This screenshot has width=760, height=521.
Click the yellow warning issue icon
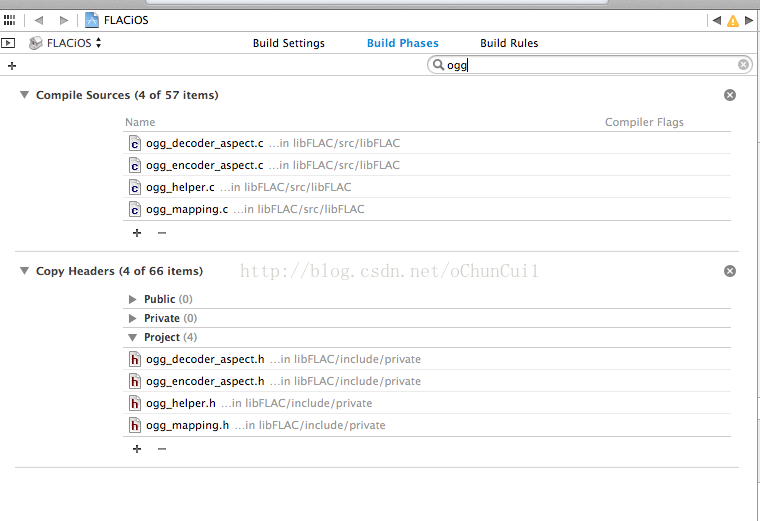pyautogui.click(x=733, y=20)
